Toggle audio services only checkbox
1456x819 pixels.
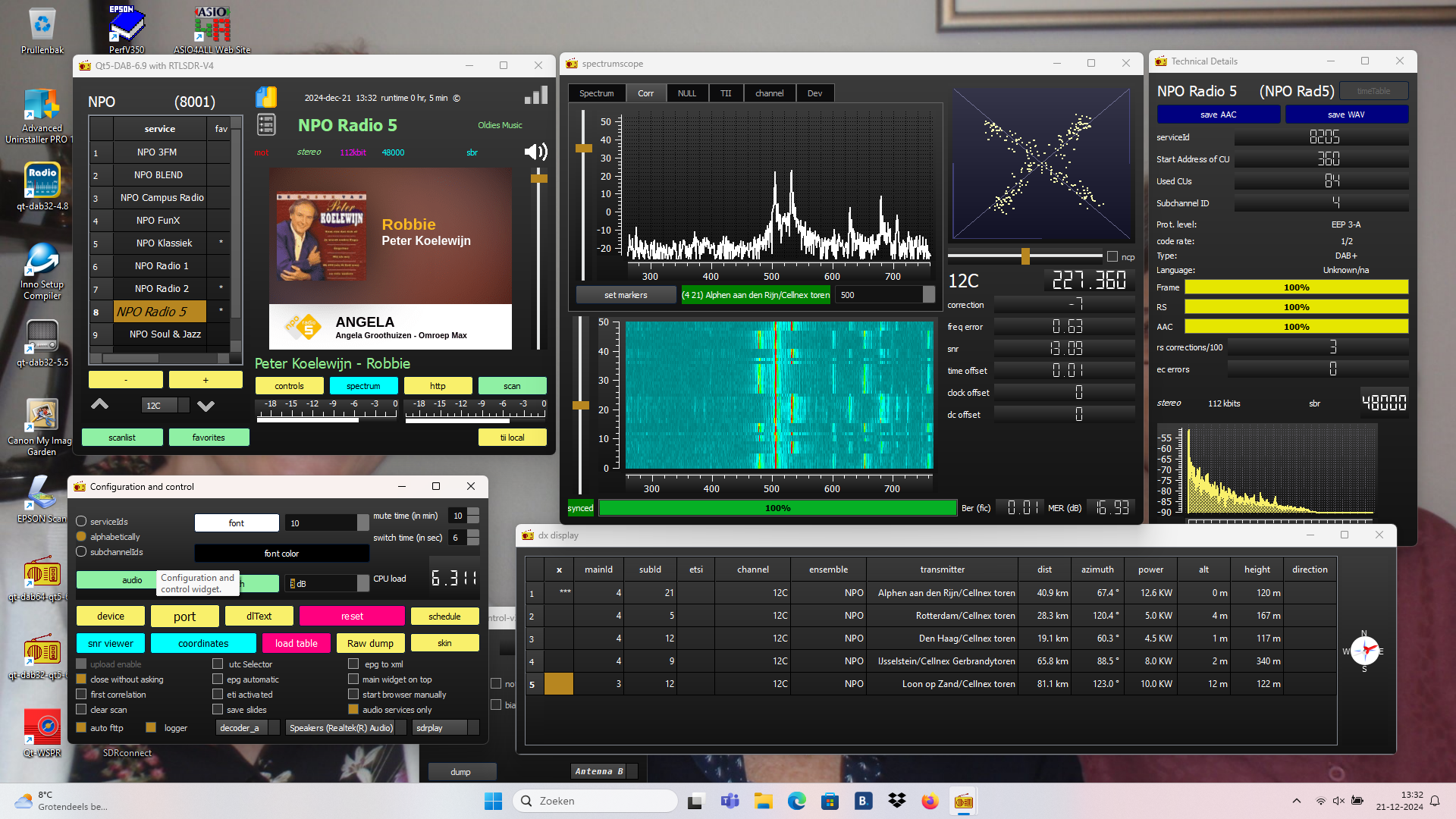coord(353,710)
